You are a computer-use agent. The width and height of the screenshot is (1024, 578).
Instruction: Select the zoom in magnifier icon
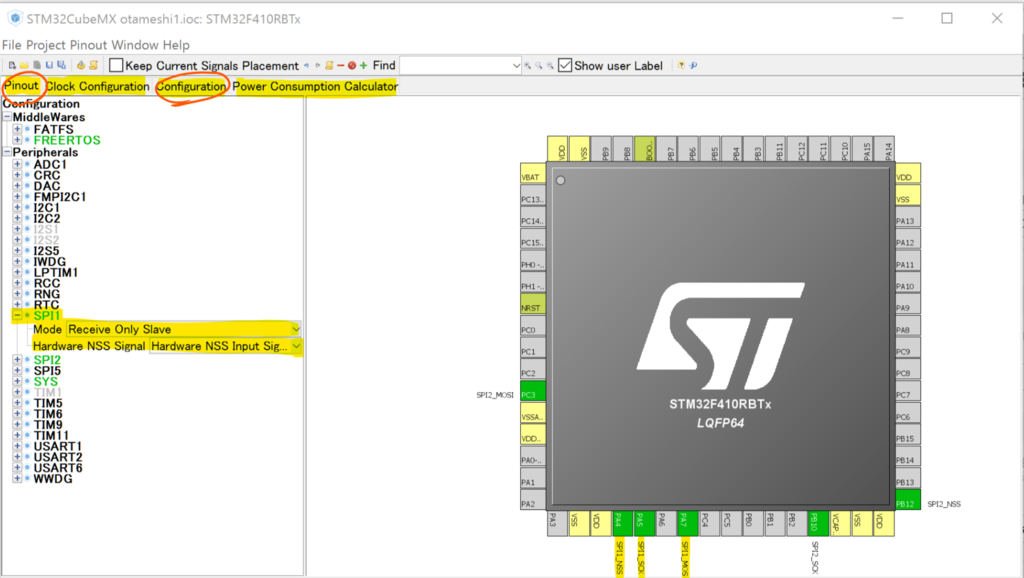pos(527,65)
